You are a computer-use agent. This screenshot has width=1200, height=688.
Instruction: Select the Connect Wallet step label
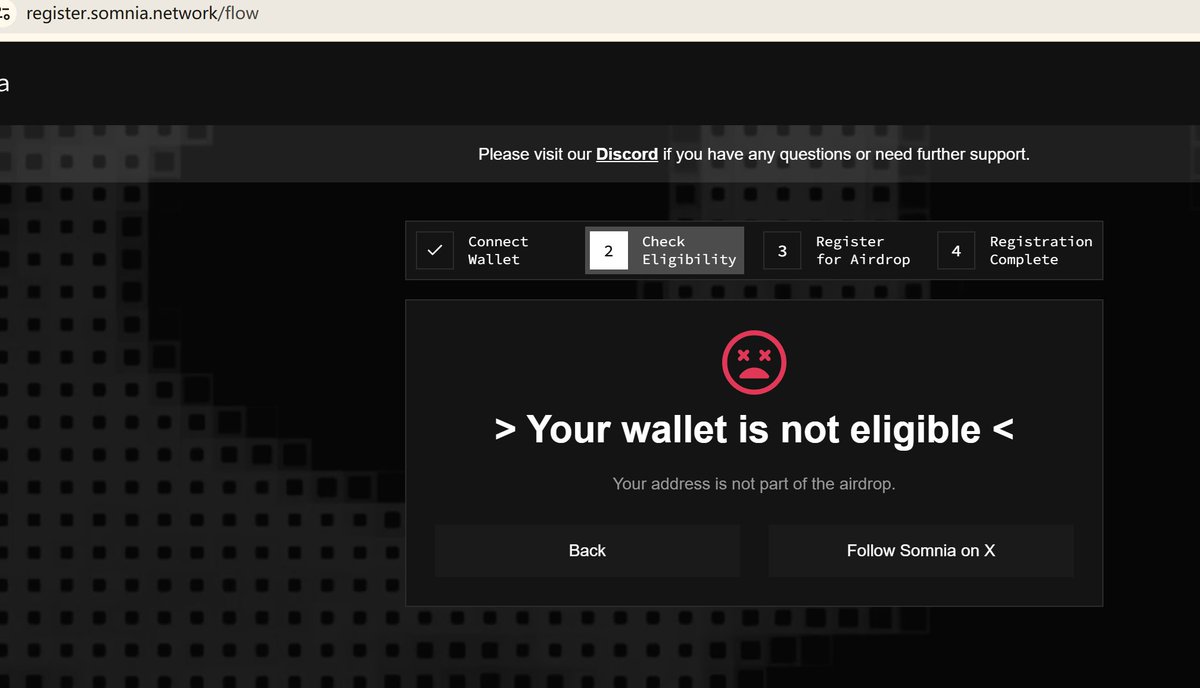point(498,250)
